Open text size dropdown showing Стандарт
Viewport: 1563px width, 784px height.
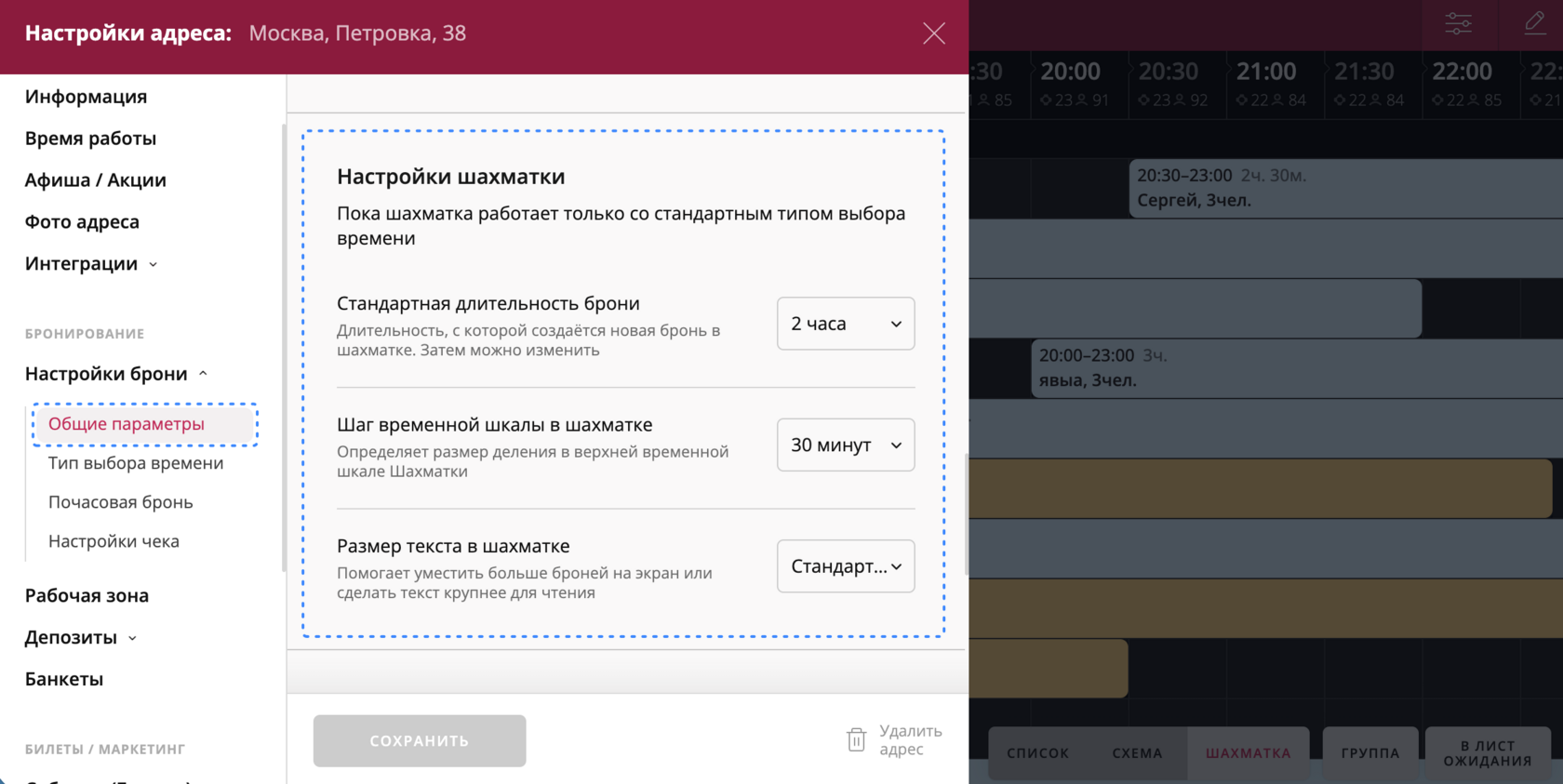point(846,566)
